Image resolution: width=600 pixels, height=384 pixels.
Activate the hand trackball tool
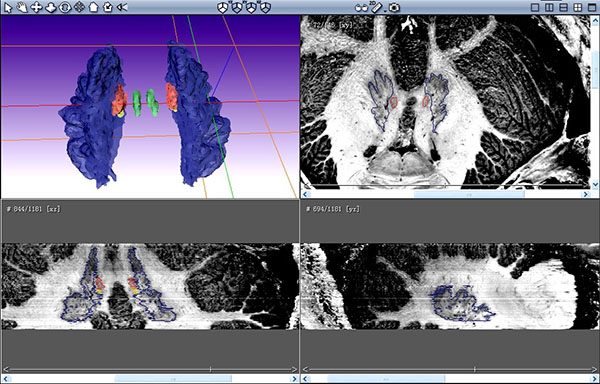tap(22, 7)
